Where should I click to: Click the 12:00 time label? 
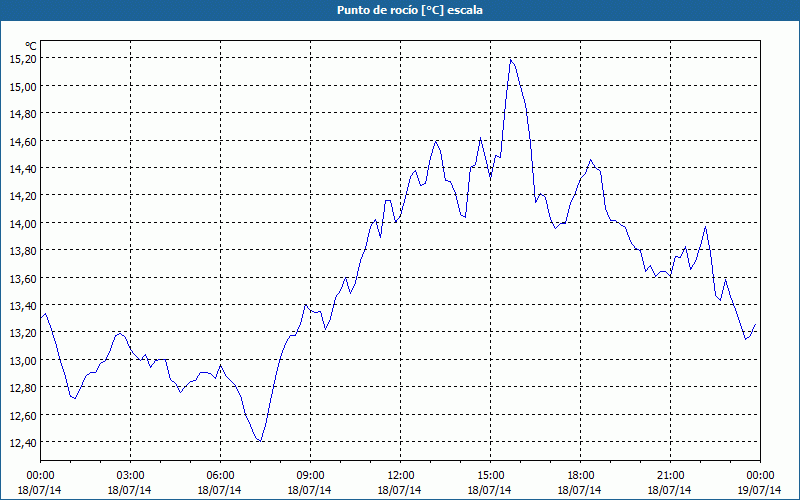pos(401,476)
